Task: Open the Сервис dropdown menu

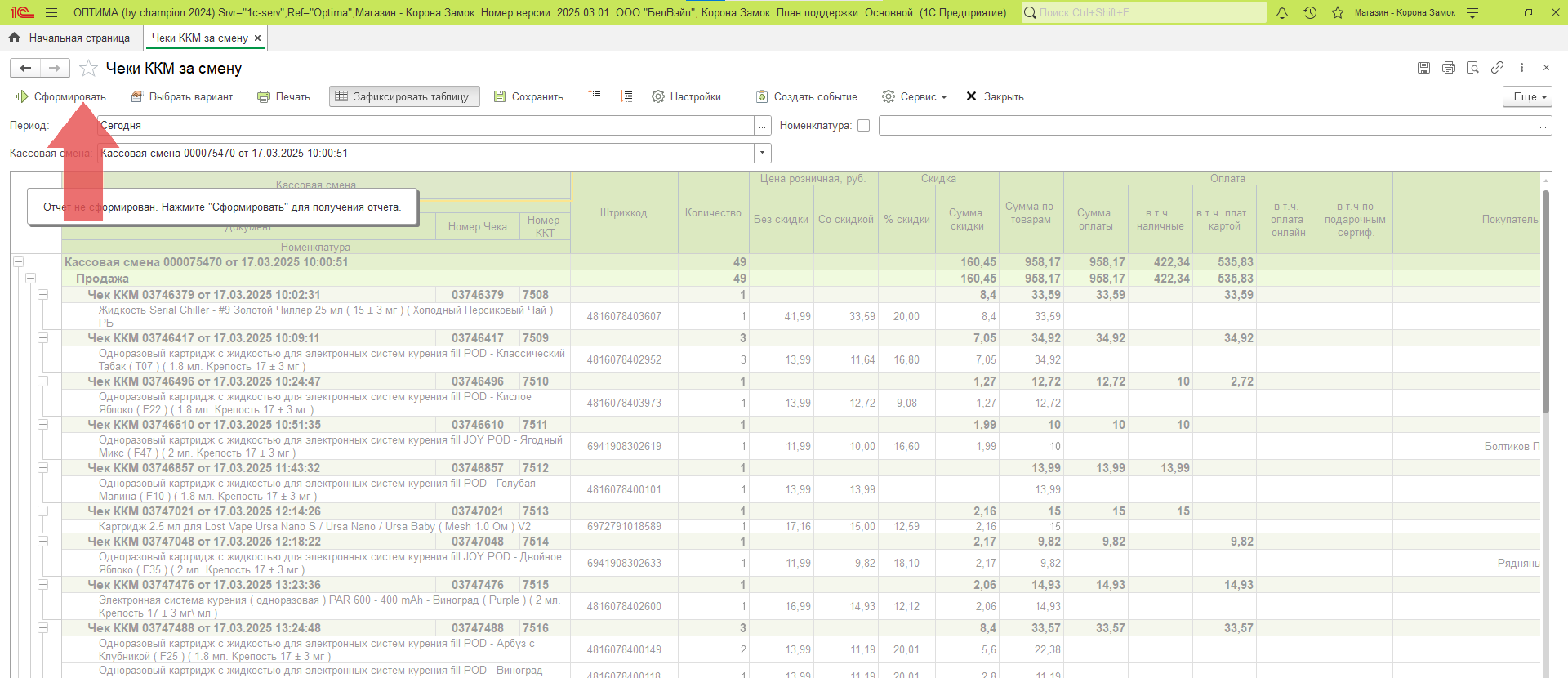Action: (x=915, y=96)
